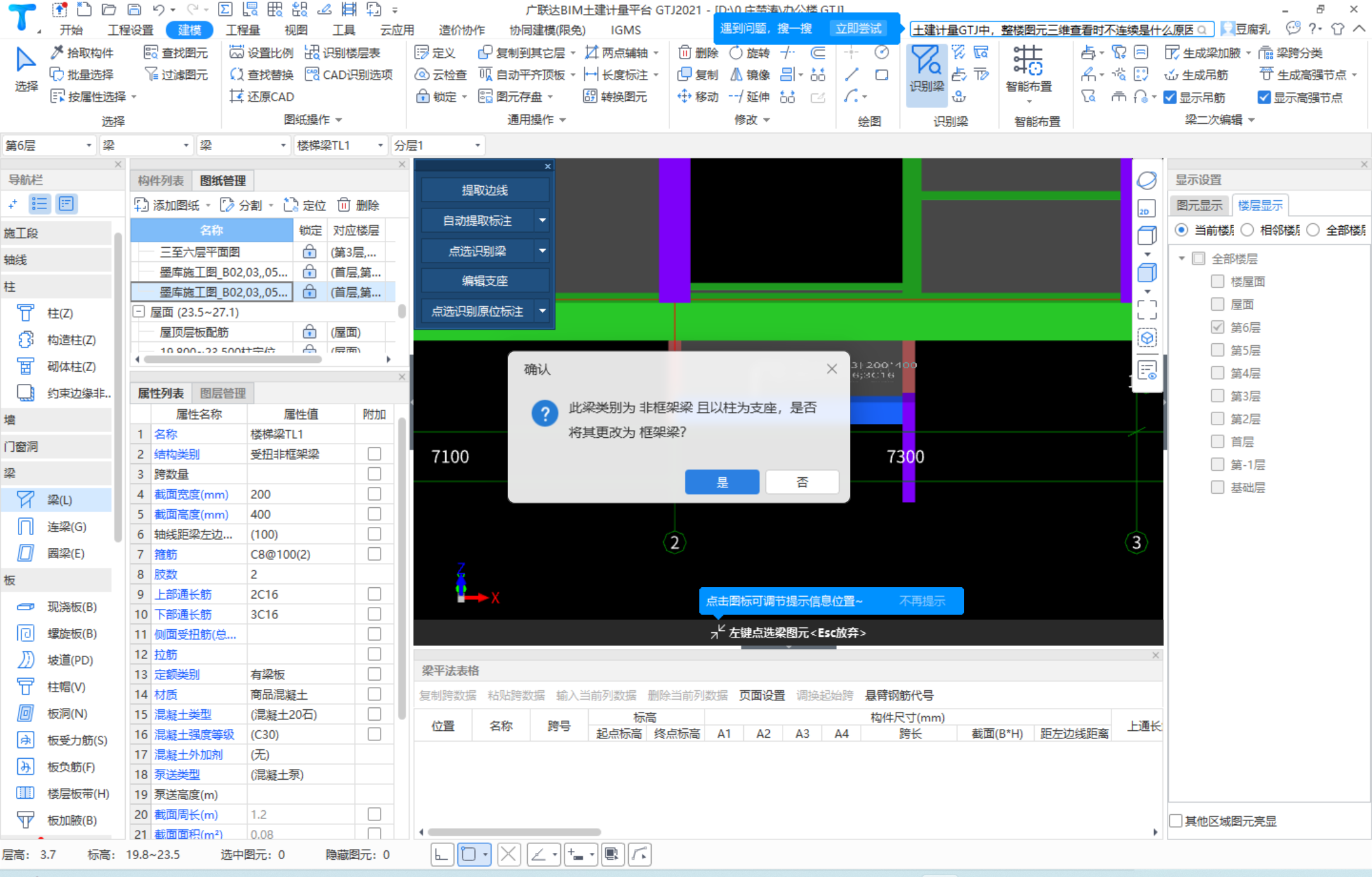Collapse the 全部楼层 tree arrow

pos(1181,259)
